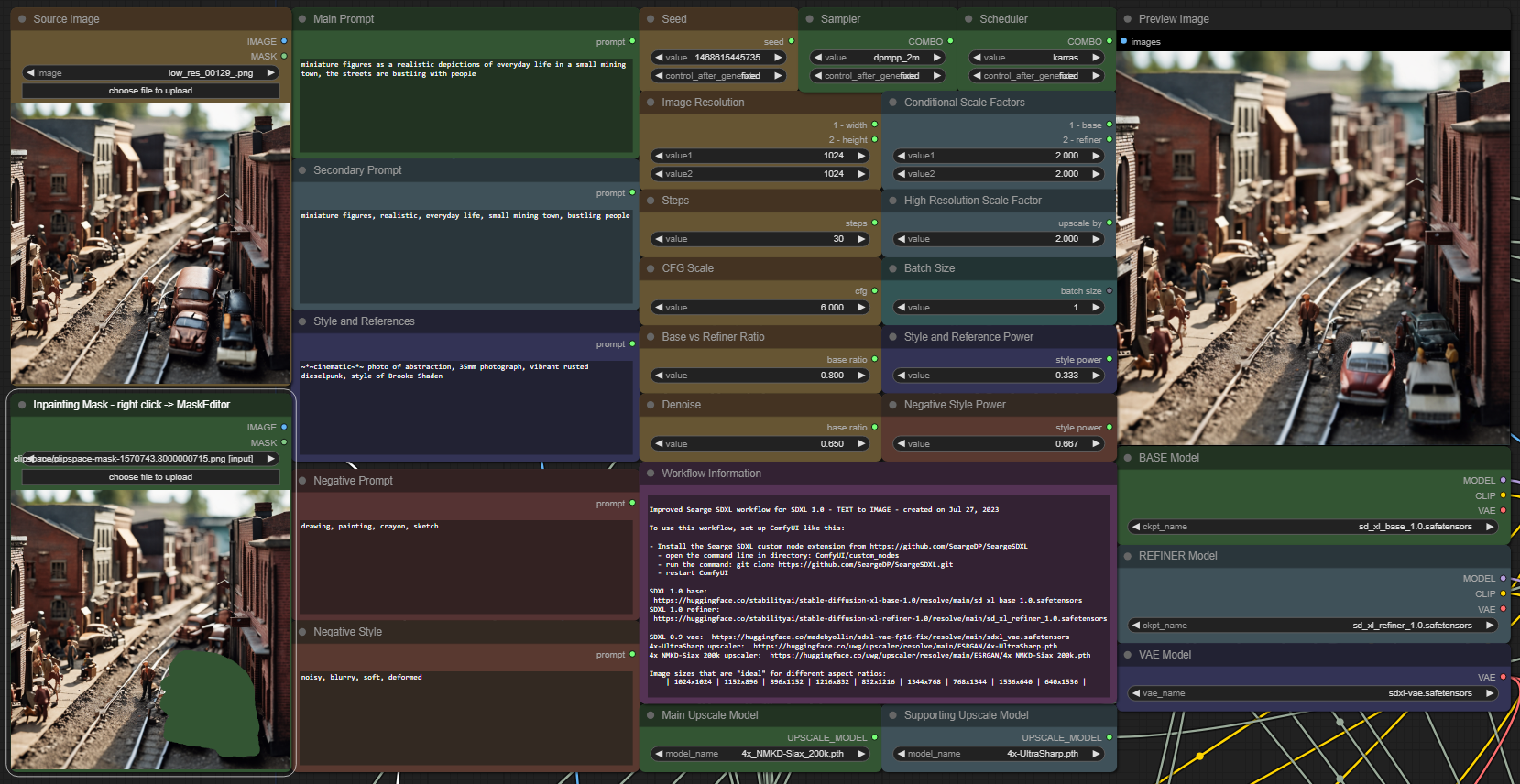Click 'choose file to upload' in Source Image
Screen dimensions: 1520x784
[150, 91]
